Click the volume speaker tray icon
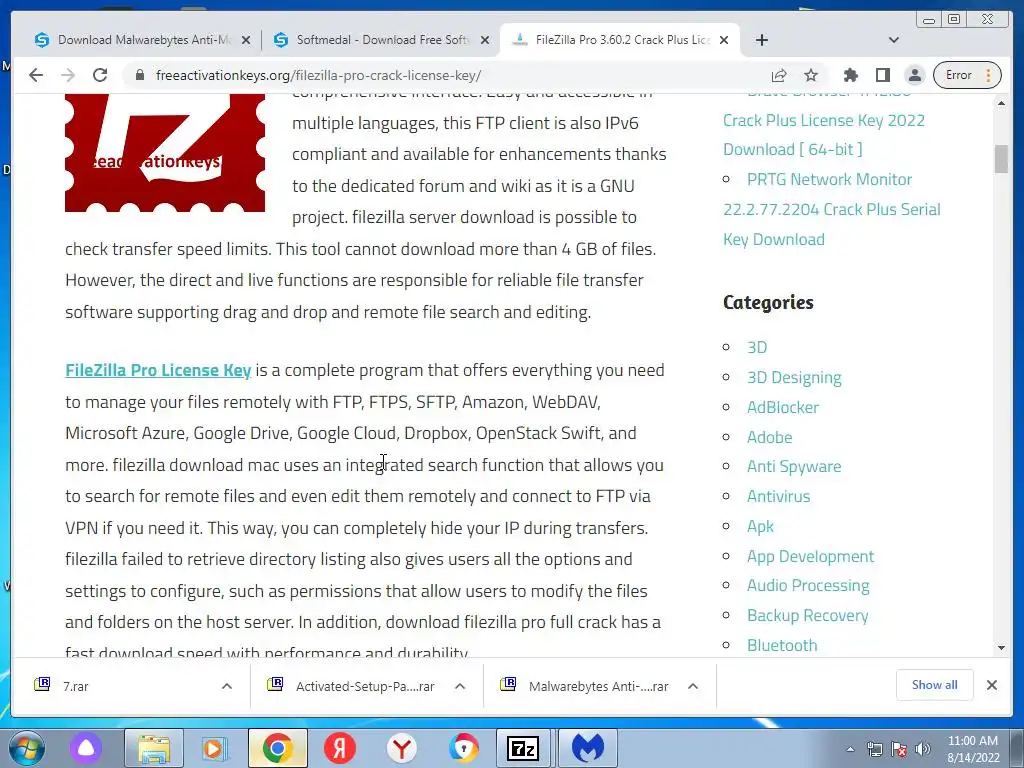 pos(923,749)
